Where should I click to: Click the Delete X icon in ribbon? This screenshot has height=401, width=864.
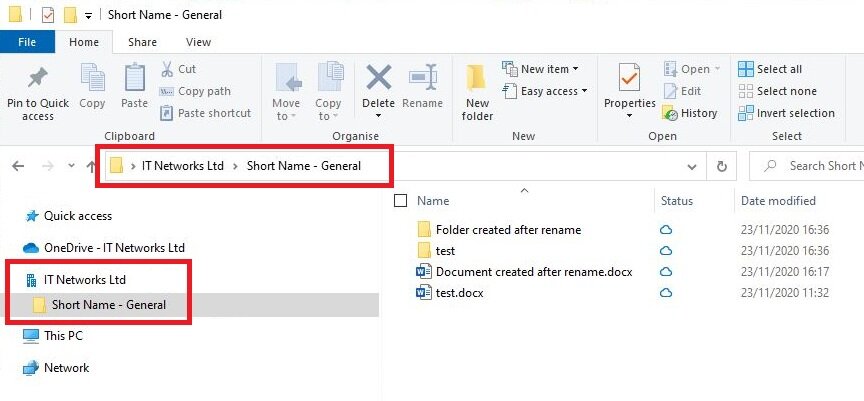379,77
